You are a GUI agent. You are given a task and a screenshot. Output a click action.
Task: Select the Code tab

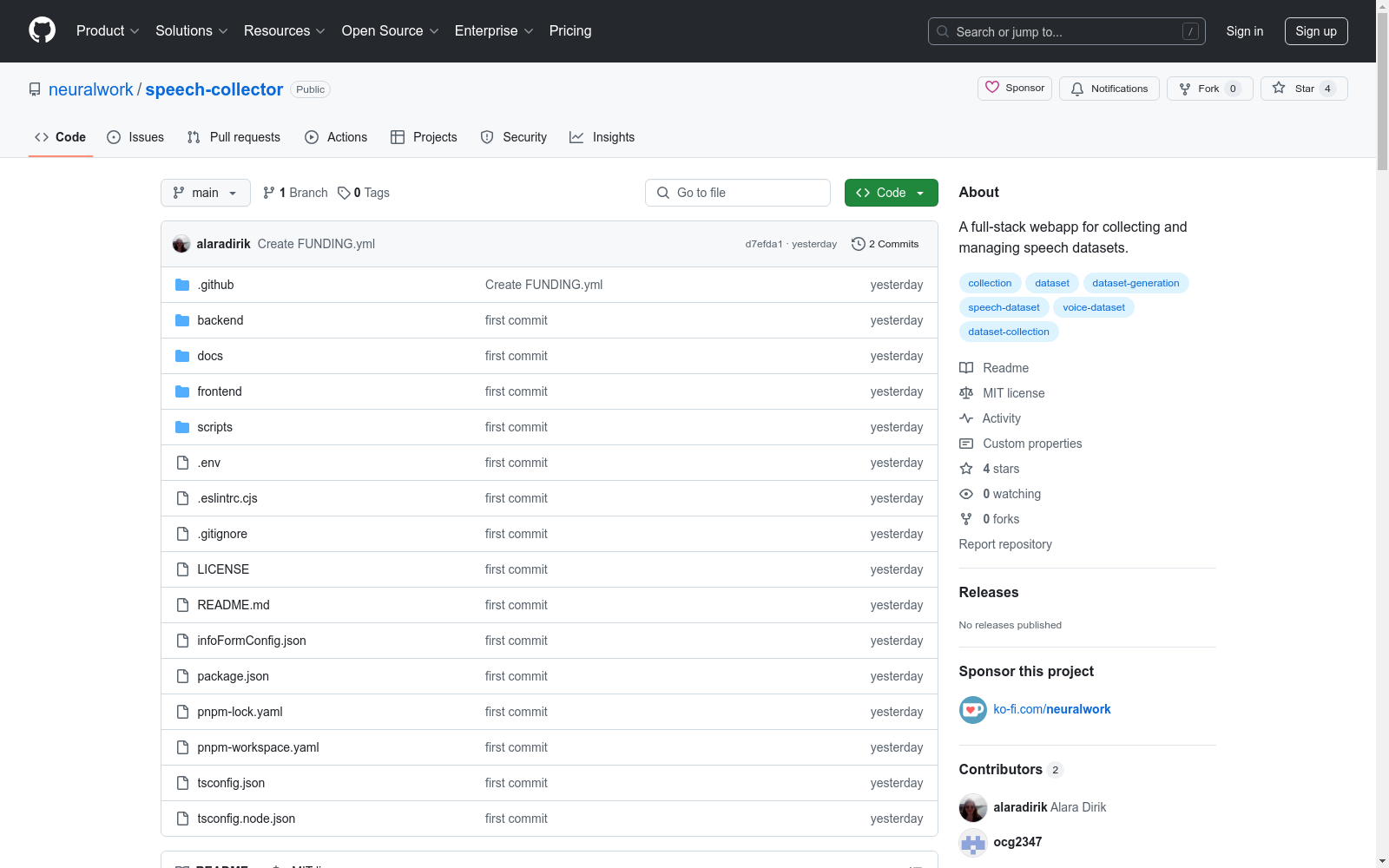pyautogui.click(x=61, y=137)
